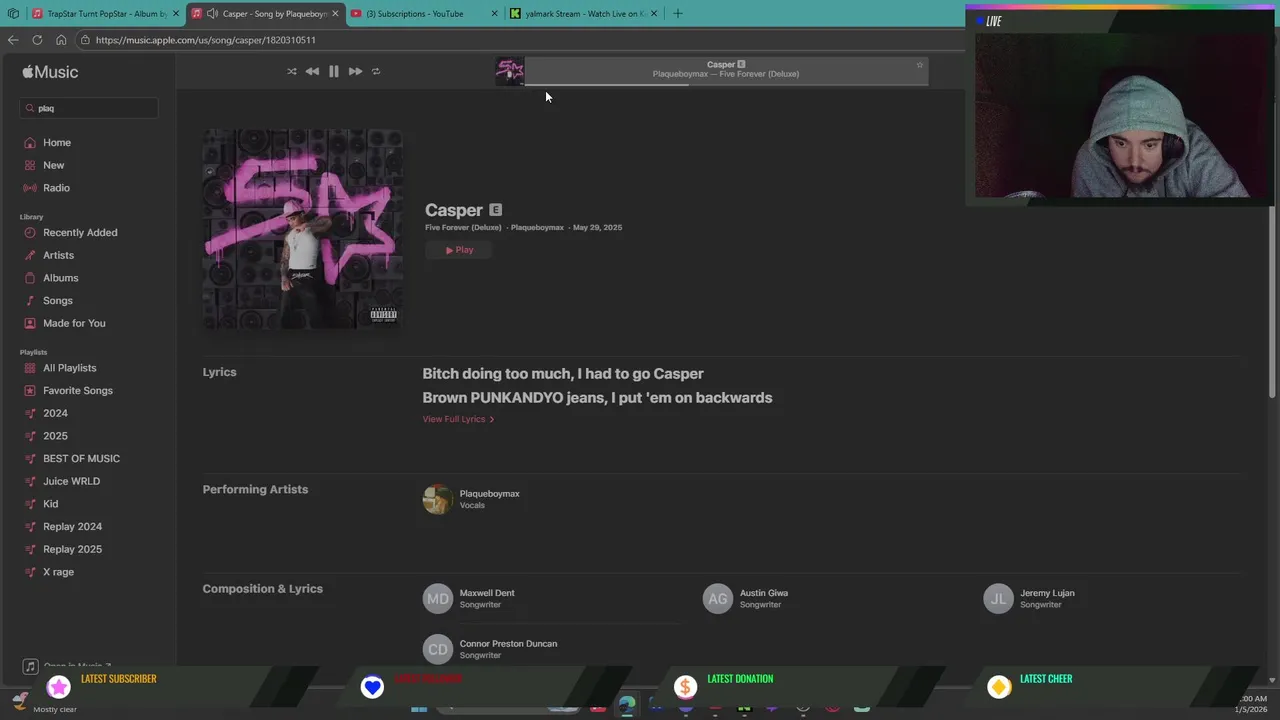This screenshot has width=1280, height=720.
Task: Click the Artists microphone icon
Action: tap(30, 255)
